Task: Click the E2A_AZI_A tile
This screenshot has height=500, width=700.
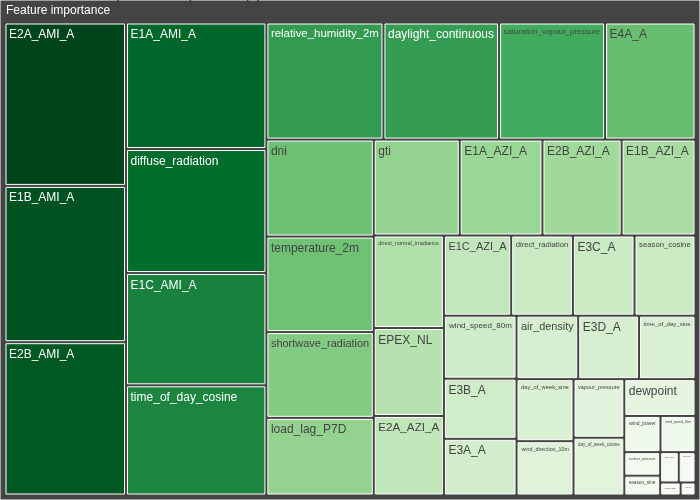Action: [408, 456]
